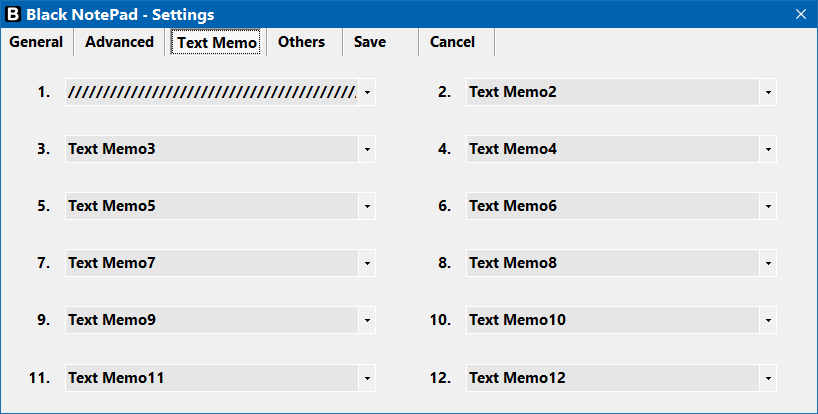
Task: Open the Text Memo5 dropdown arrow
Action: click(367, 206)
